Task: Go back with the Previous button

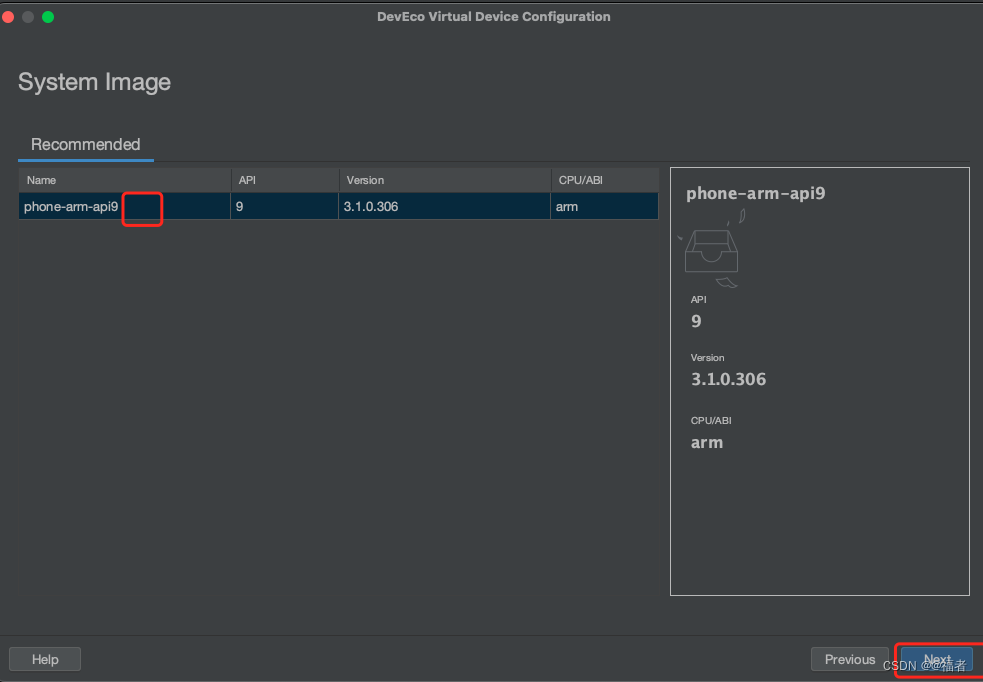Action: pos(849,659)
